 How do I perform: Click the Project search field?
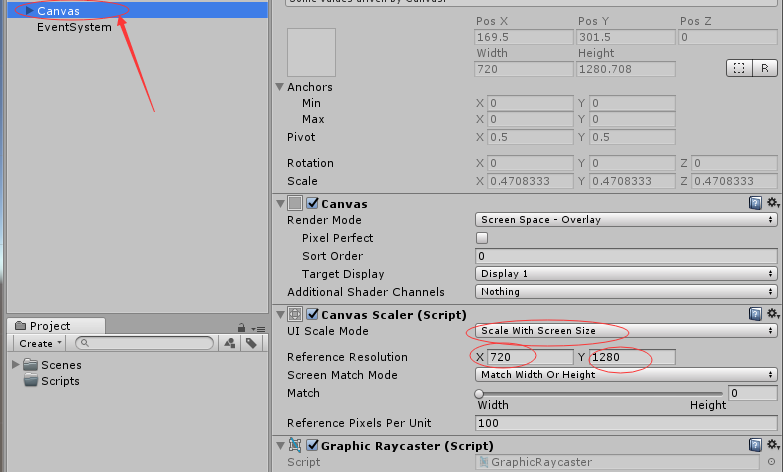click(x=145, y=343)
